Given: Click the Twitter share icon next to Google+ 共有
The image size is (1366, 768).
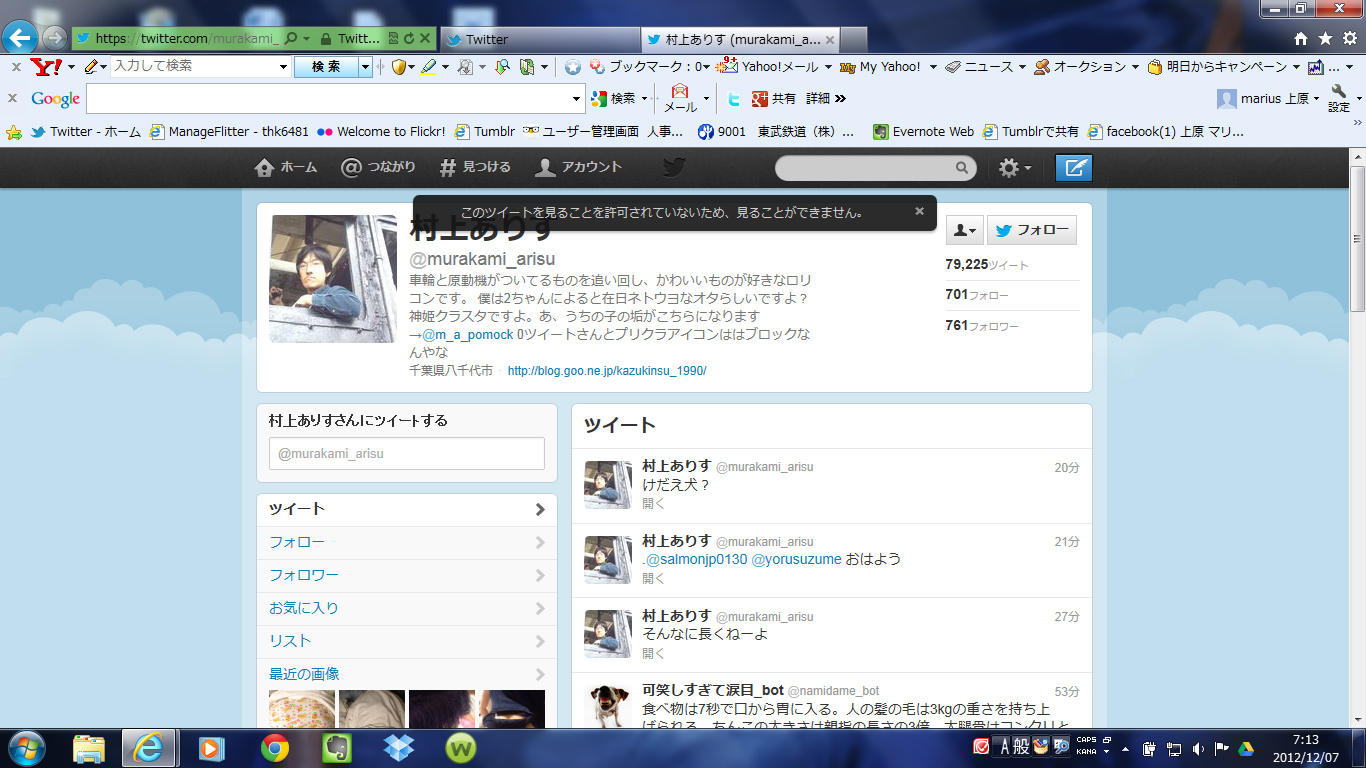Looking at the screenshot, I should (733, 99).
